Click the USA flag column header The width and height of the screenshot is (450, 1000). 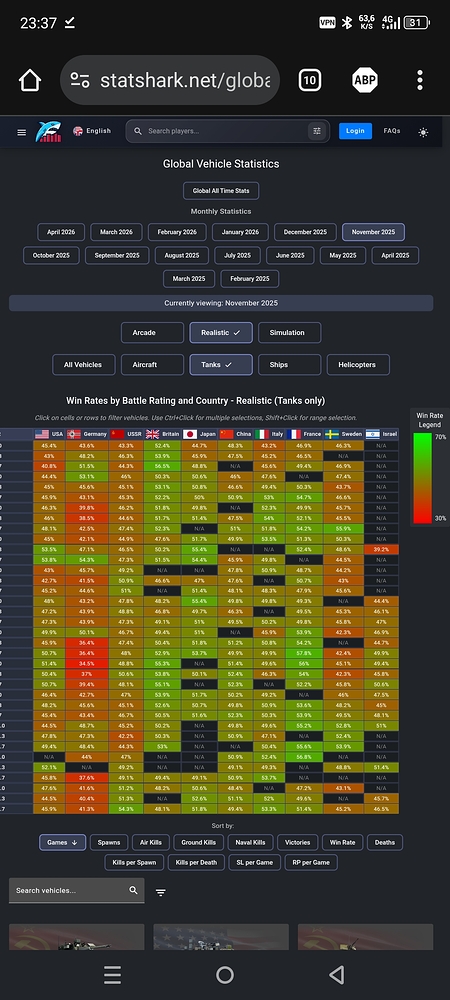click(49, 434)
